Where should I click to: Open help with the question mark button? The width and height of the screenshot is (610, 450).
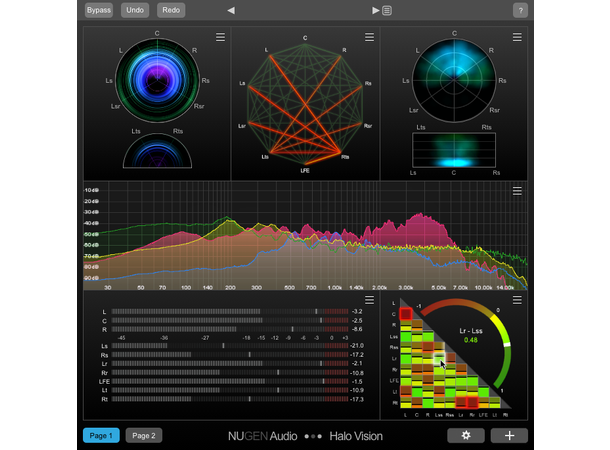point(521,11)
